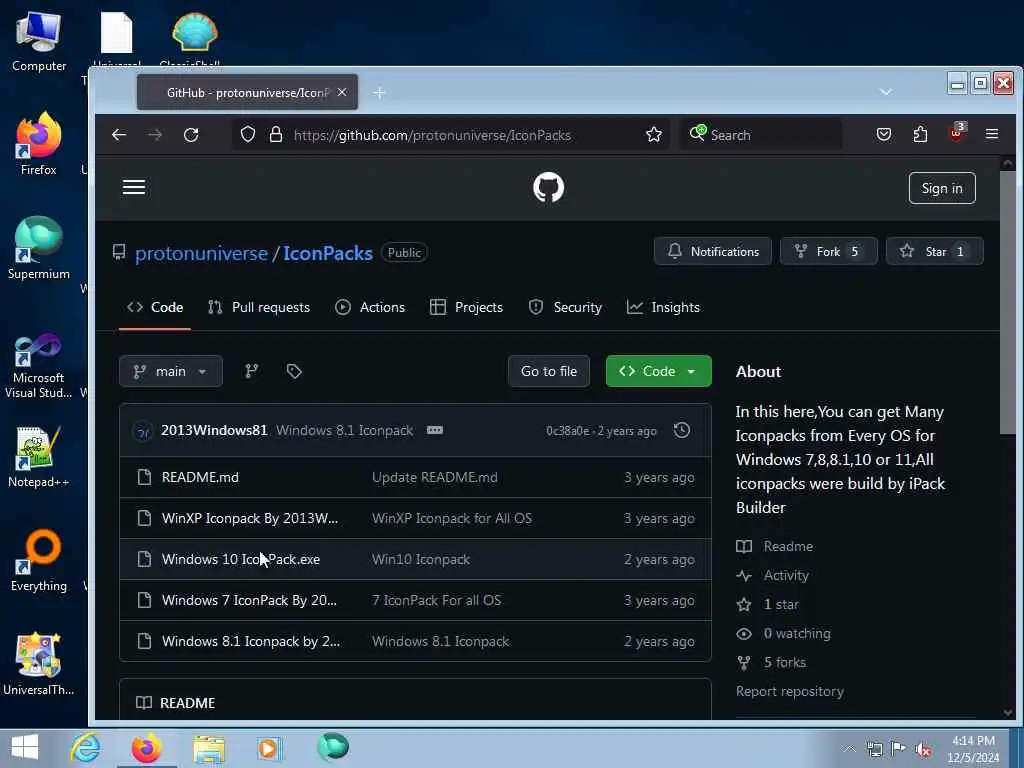Open Windows 8.1 Iconpack by 2... file
Viewport: 1024px width, 768px height.
pyautogui.click(x=251, y=642)
